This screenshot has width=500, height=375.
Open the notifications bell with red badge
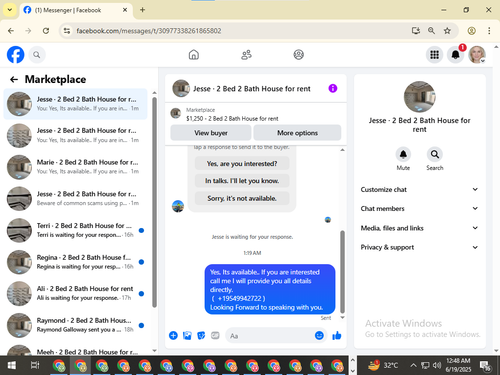(x=456, y=55)
